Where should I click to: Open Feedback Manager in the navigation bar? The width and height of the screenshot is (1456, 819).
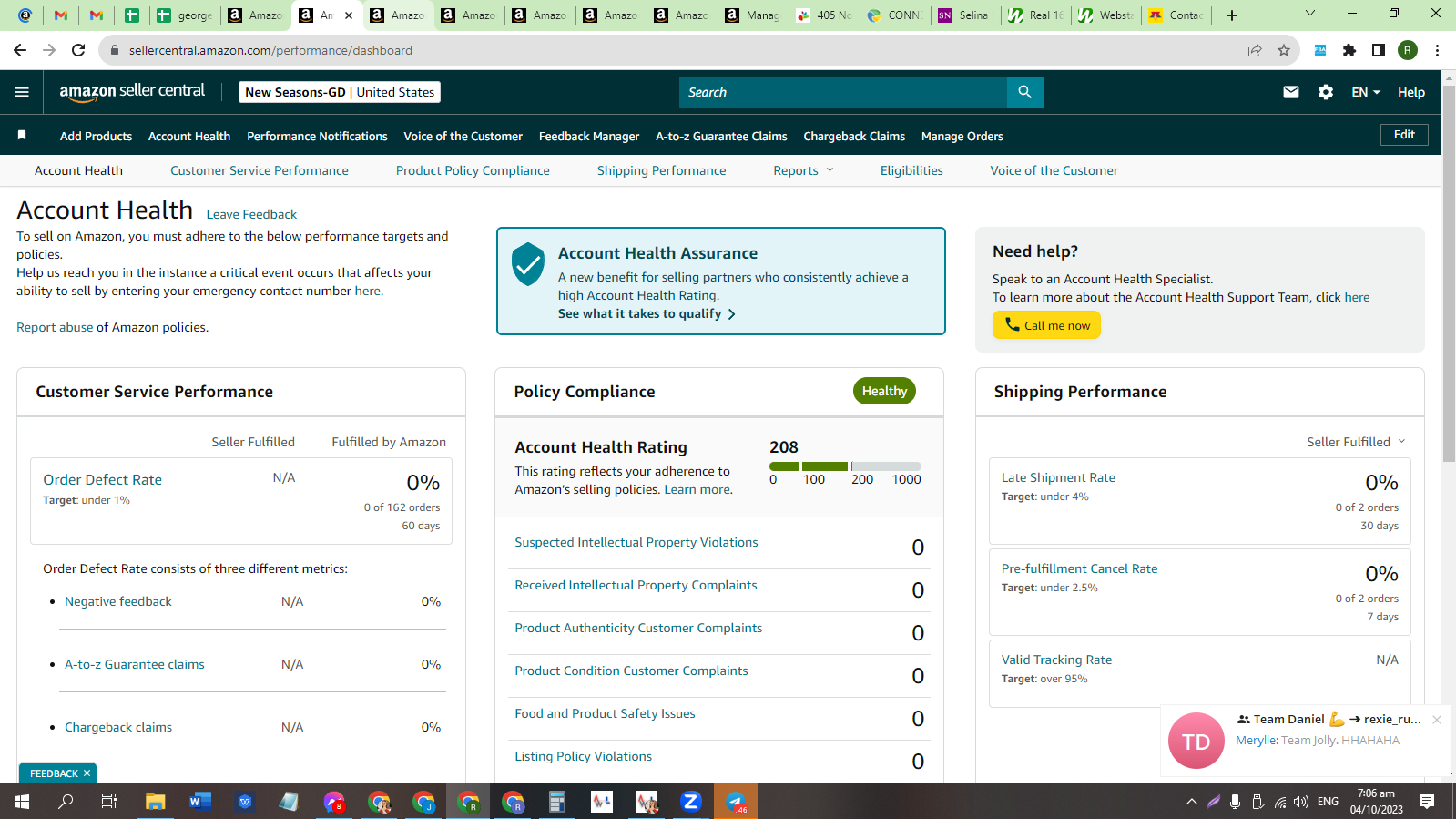tap(589, 136)
